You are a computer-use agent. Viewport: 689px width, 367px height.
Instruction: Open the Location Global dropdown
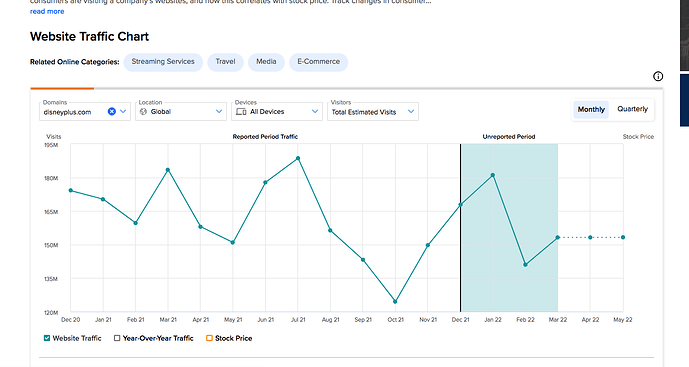click(x=181, y=112)
